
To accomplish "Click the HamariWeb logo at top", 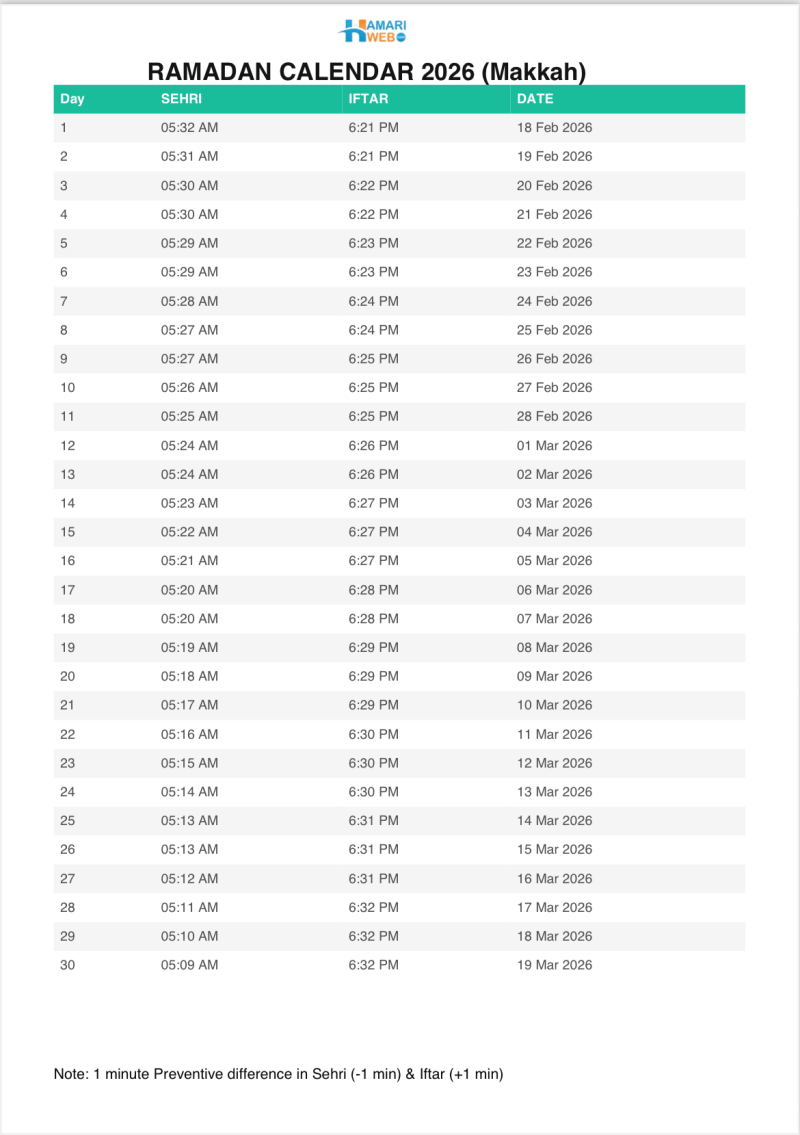I will 372,30.
